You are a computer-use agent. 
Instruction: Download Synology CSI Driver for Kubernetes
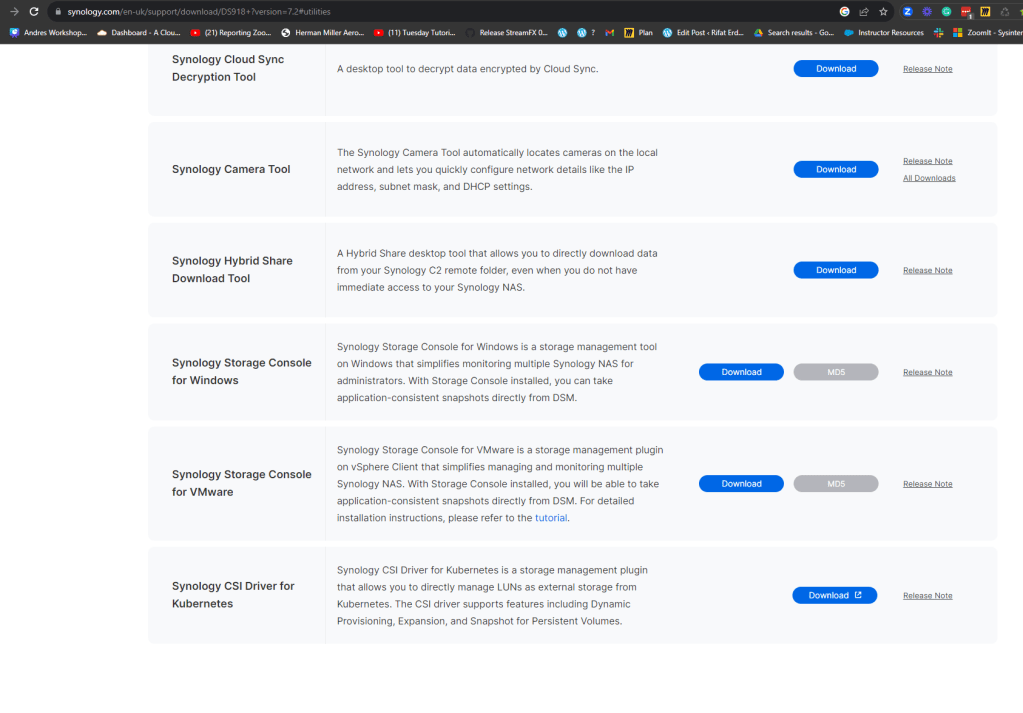tap(834, 595)
